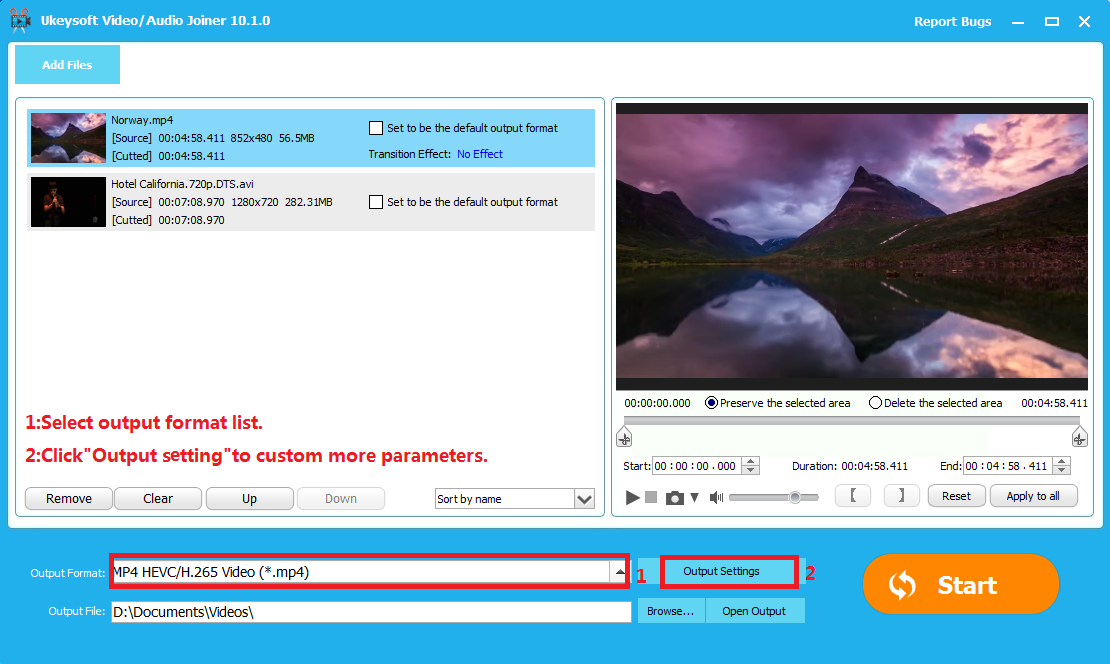
Task: Click the Hotel California.720p.DTS.avi file name
Action: [182, 183]
